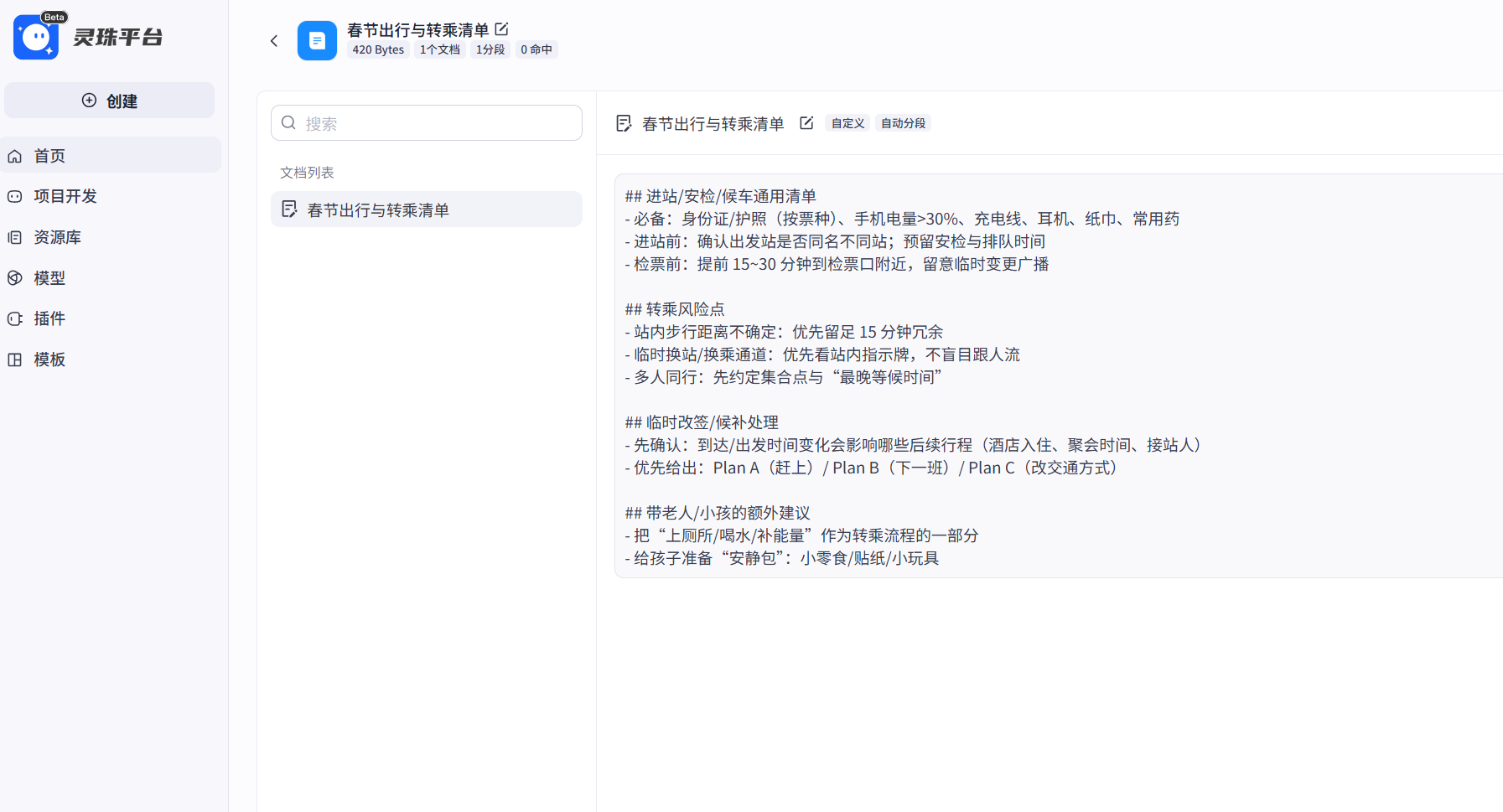Click the line starting with 必备：身份证/护照

pos(902,219)
